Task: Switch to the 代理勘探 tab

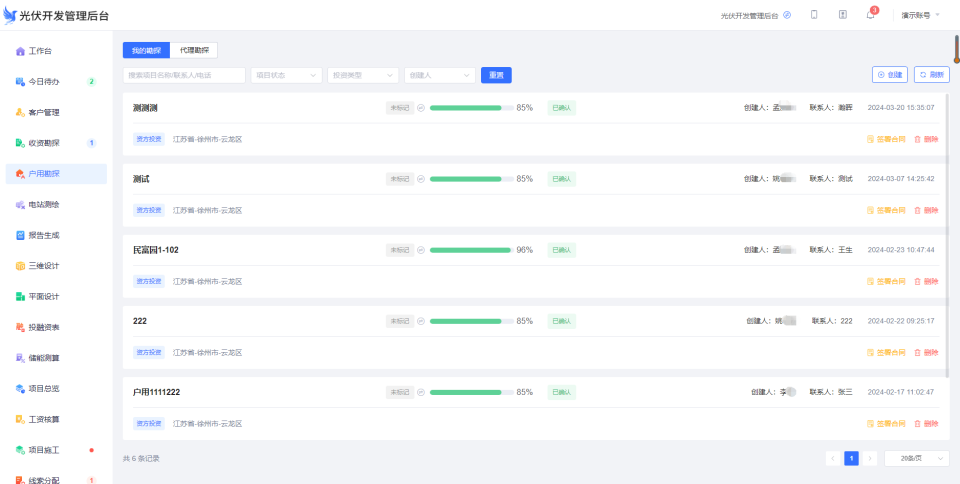Action: (194, 50)
